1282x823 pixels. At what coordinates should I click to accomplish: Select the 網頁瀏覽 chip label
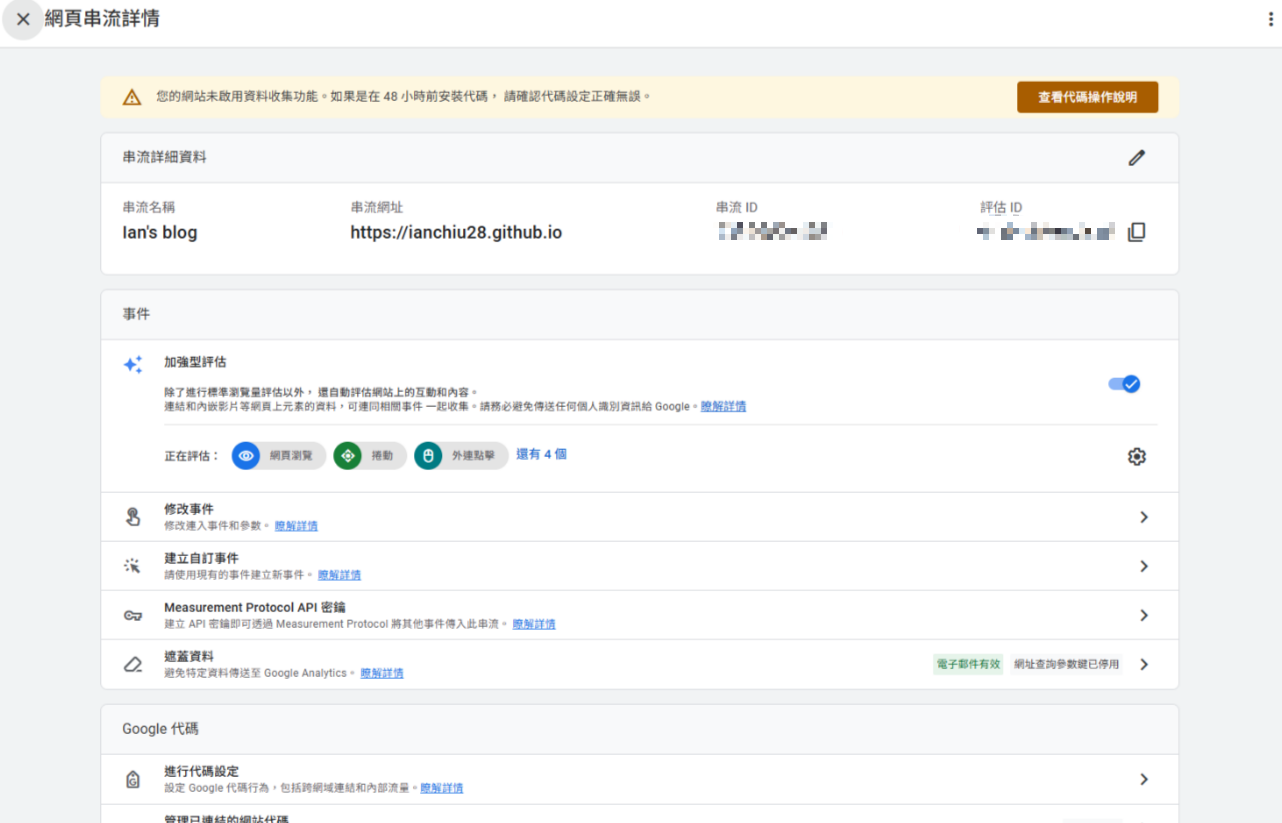[291, 456]
